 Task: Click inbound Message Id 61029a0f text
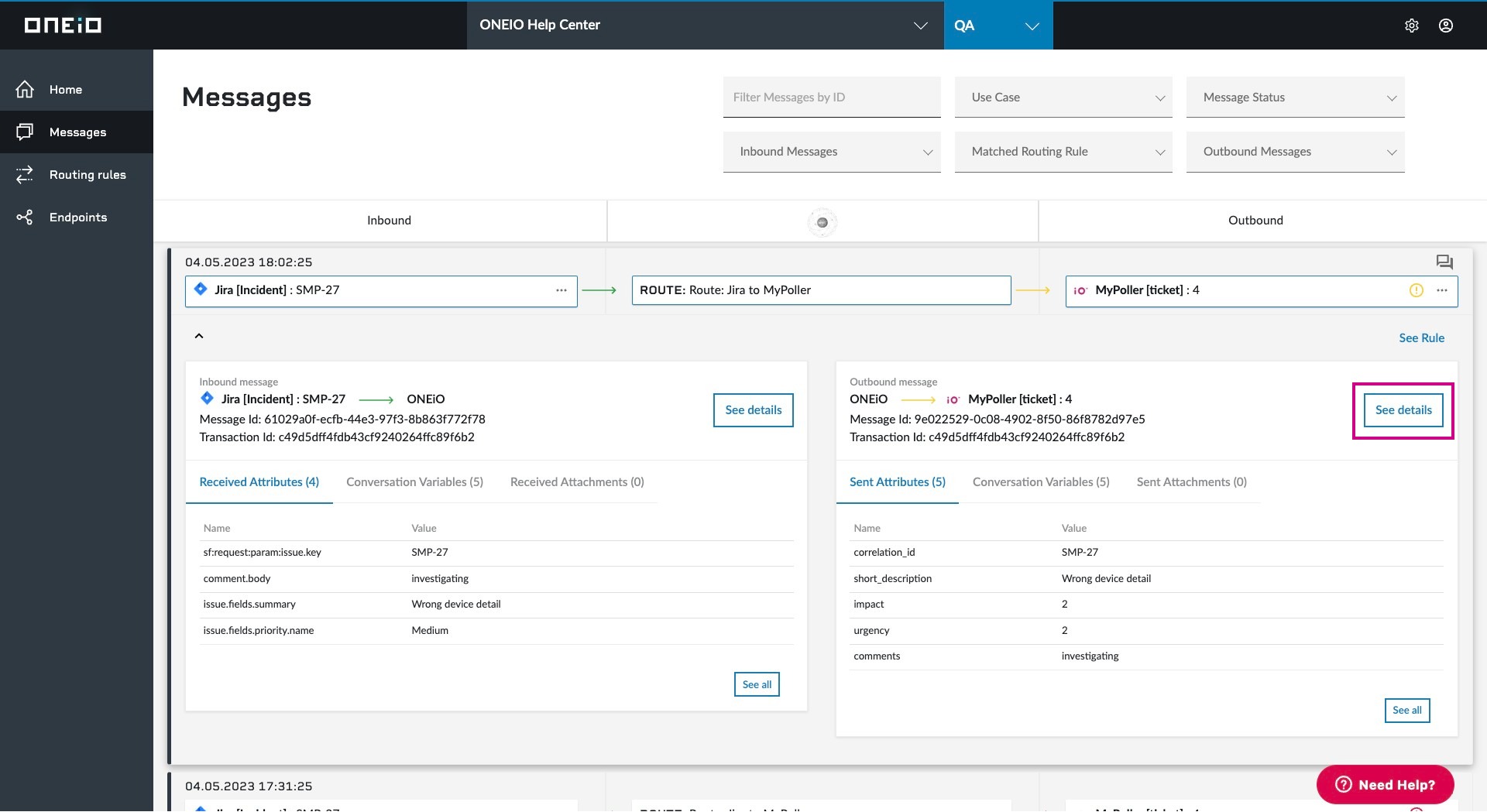(x=342, y=419)
